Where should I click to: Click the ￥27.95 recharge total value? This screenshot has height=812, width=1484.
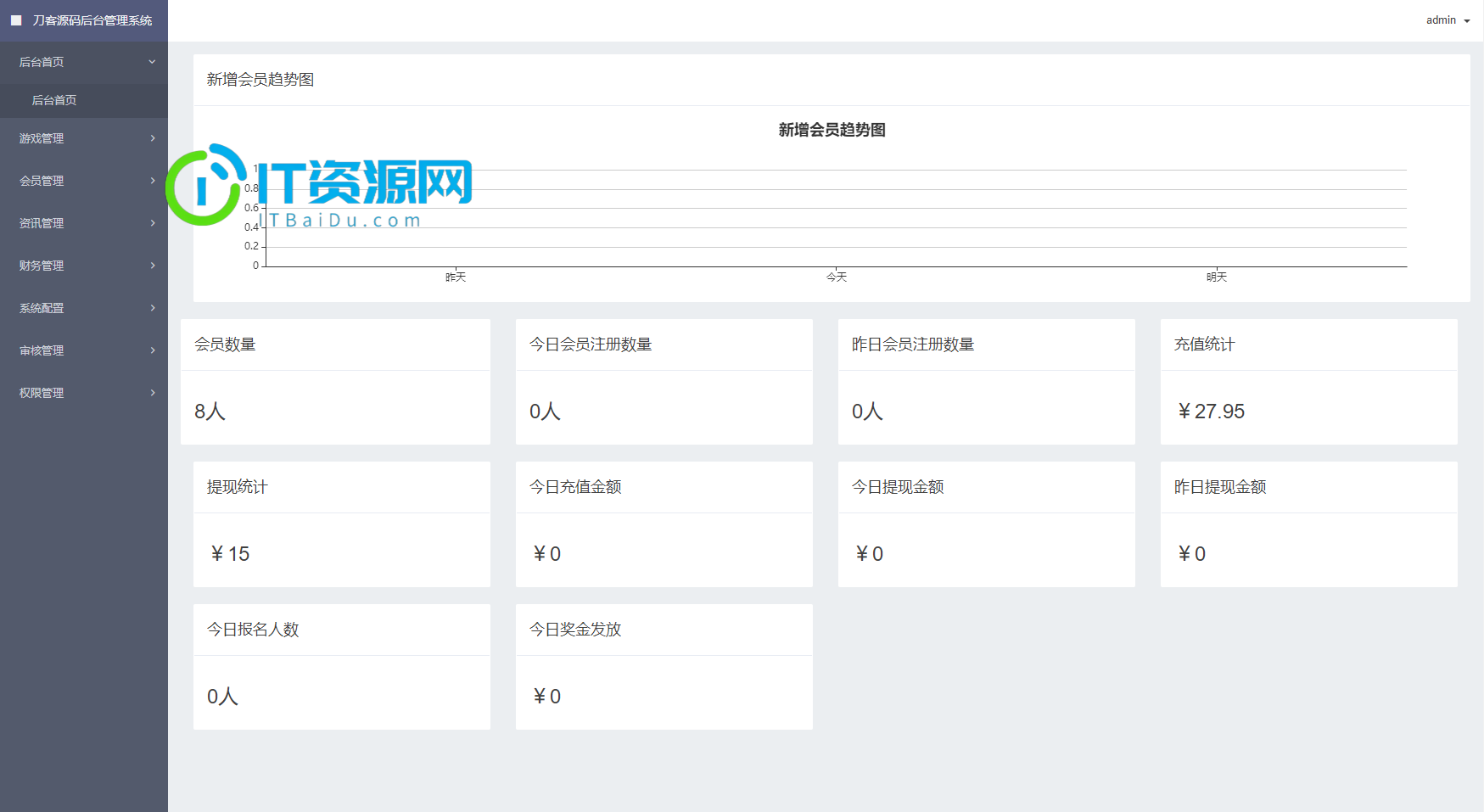1211,412
